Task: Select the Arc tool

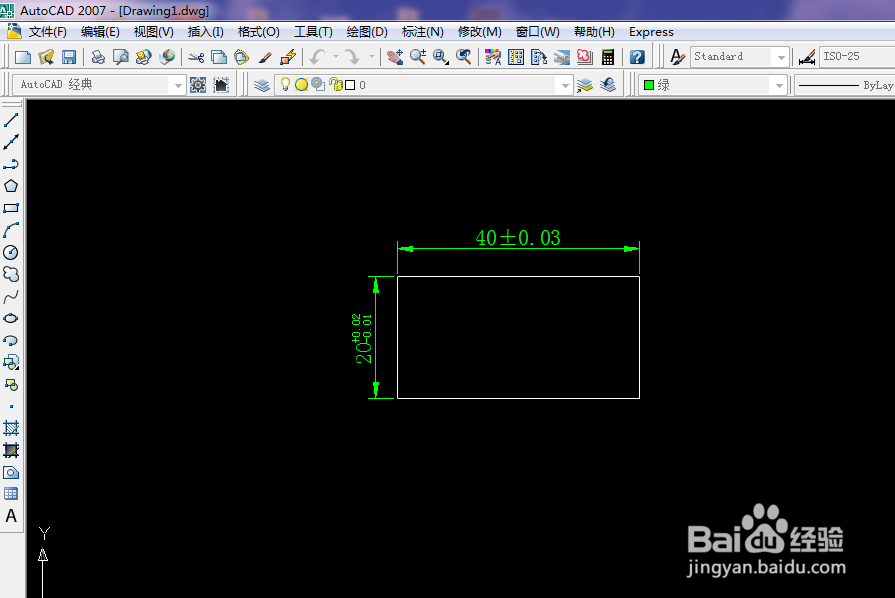Action: (x=11, y=231)
